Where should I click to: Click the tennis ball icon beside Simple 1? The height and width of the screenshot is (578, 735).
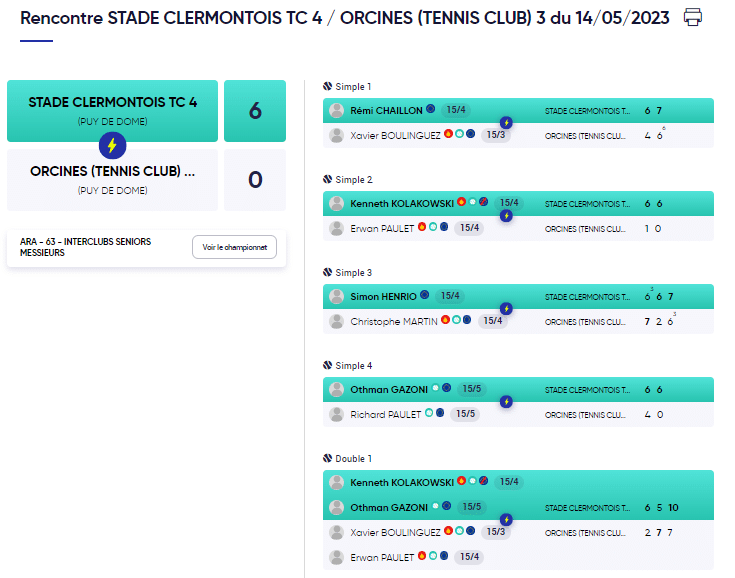328,86
